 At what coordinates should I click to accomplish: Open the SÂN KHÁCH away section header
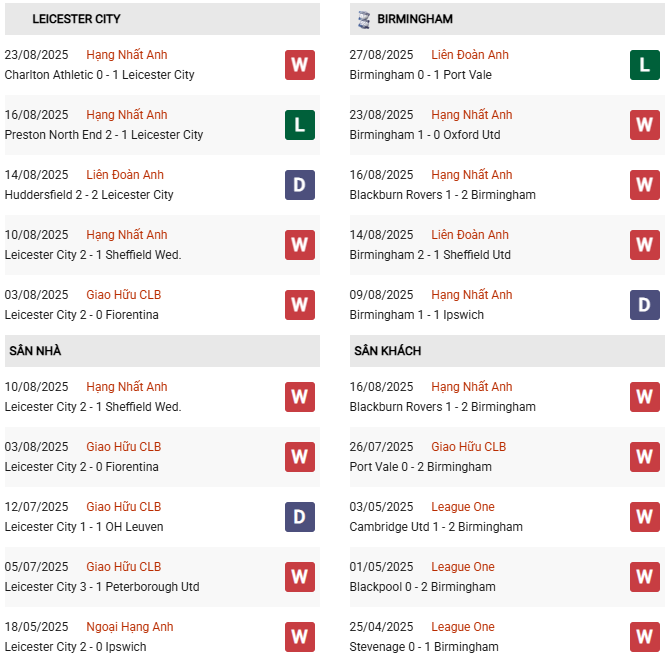tap(387, 351)
